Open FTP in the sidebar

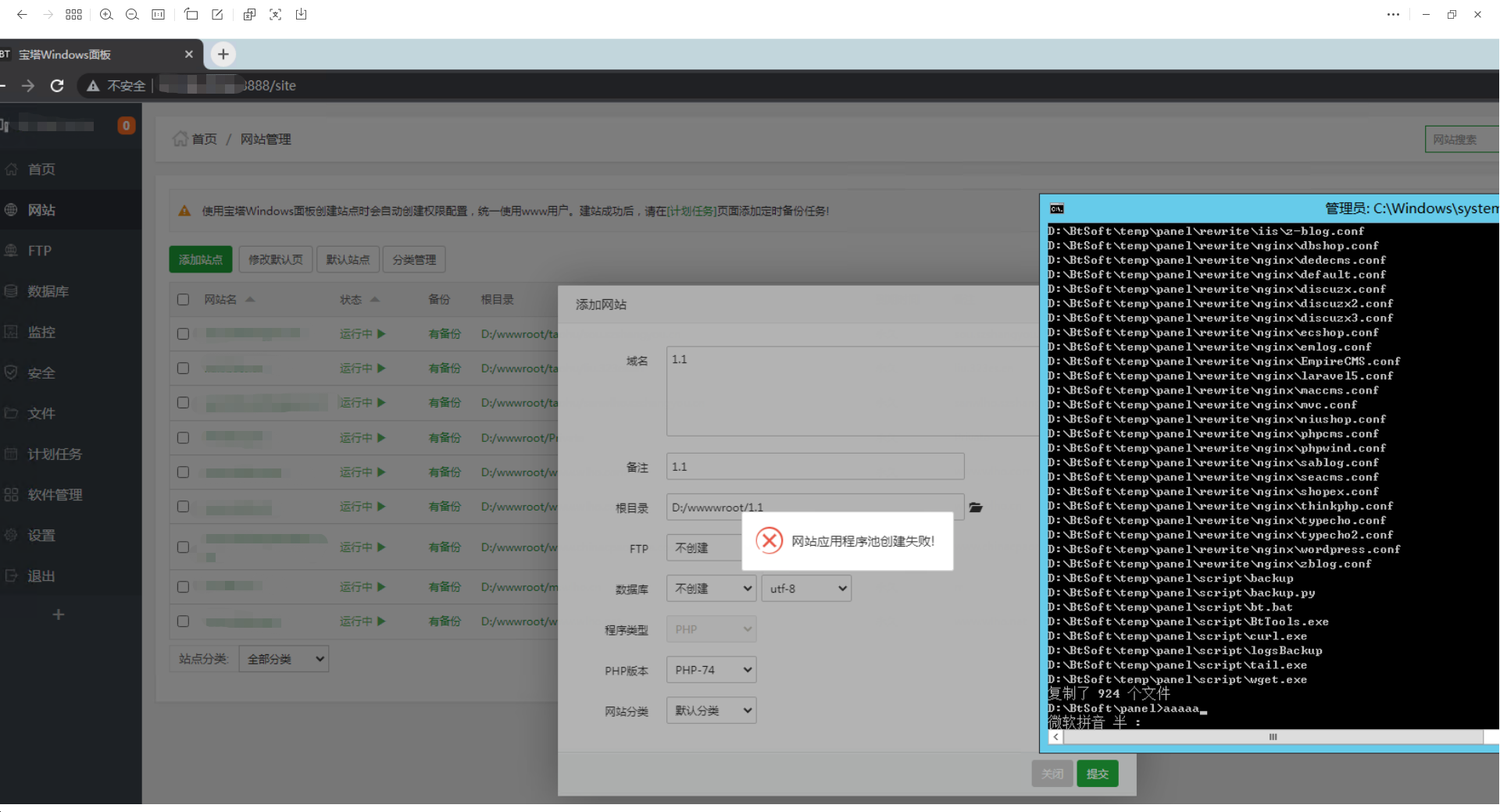pyautogui.click(x=39, y=251)
